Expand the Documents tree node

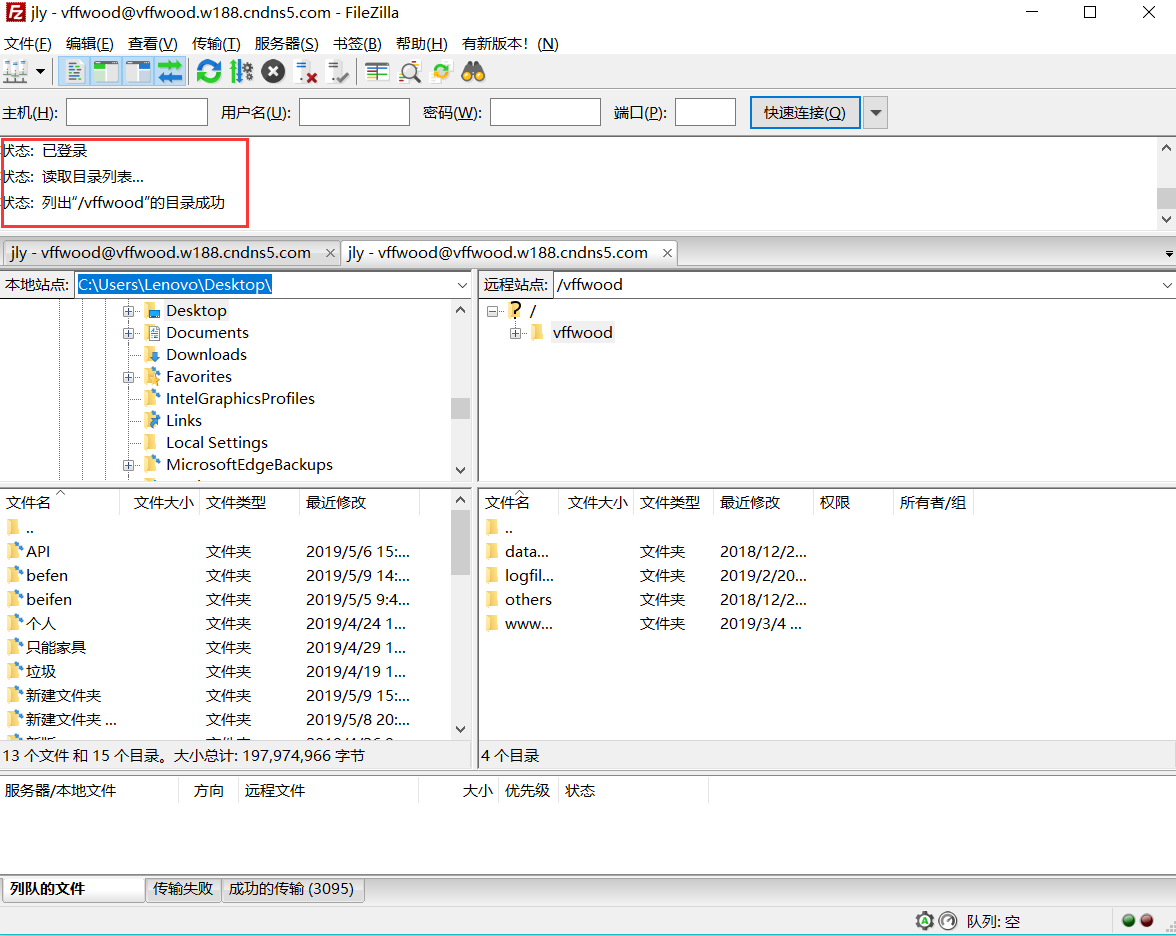(128, 333)
